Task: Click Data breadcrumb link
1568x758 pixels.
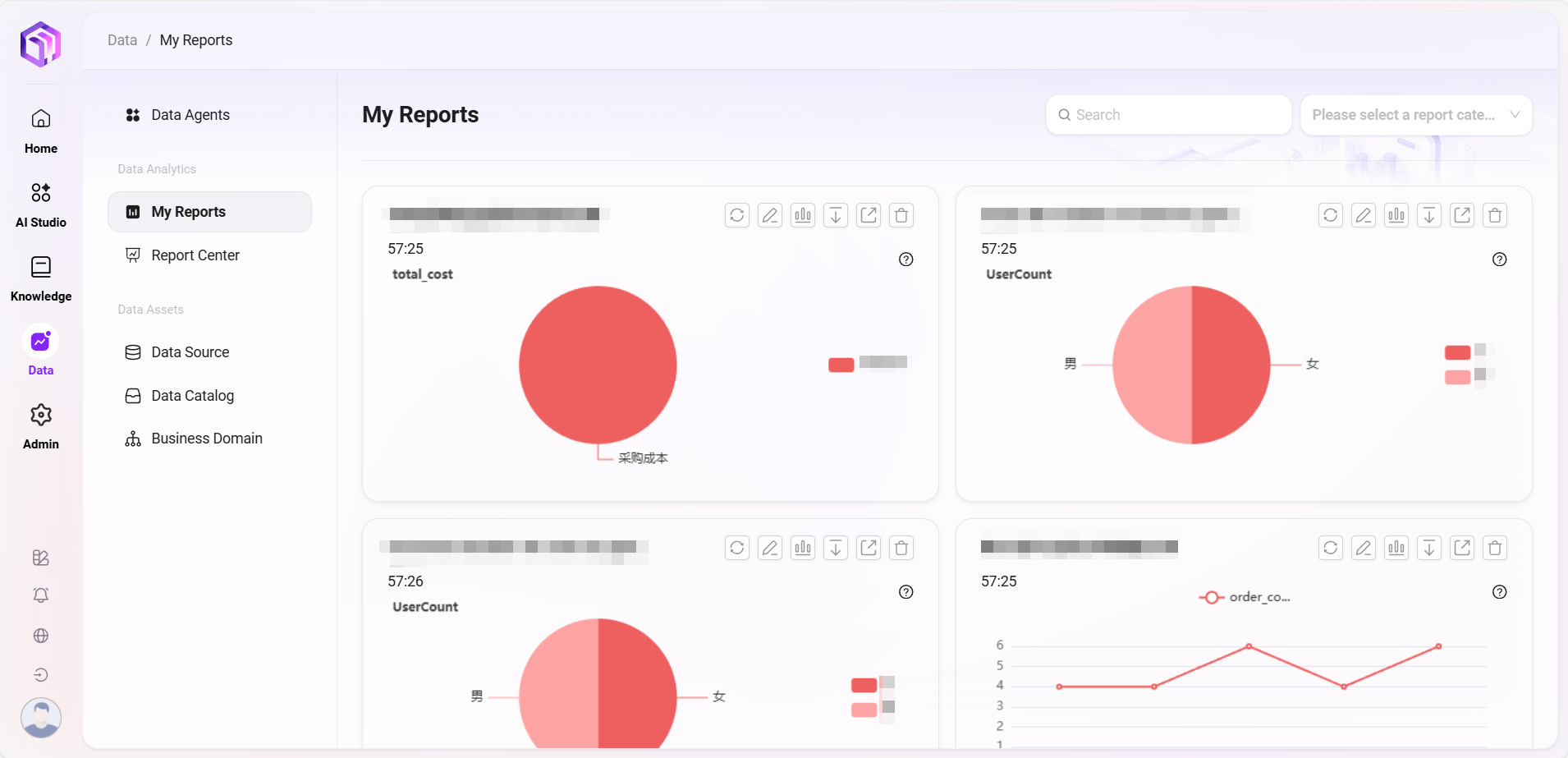Action: [122, 40]
